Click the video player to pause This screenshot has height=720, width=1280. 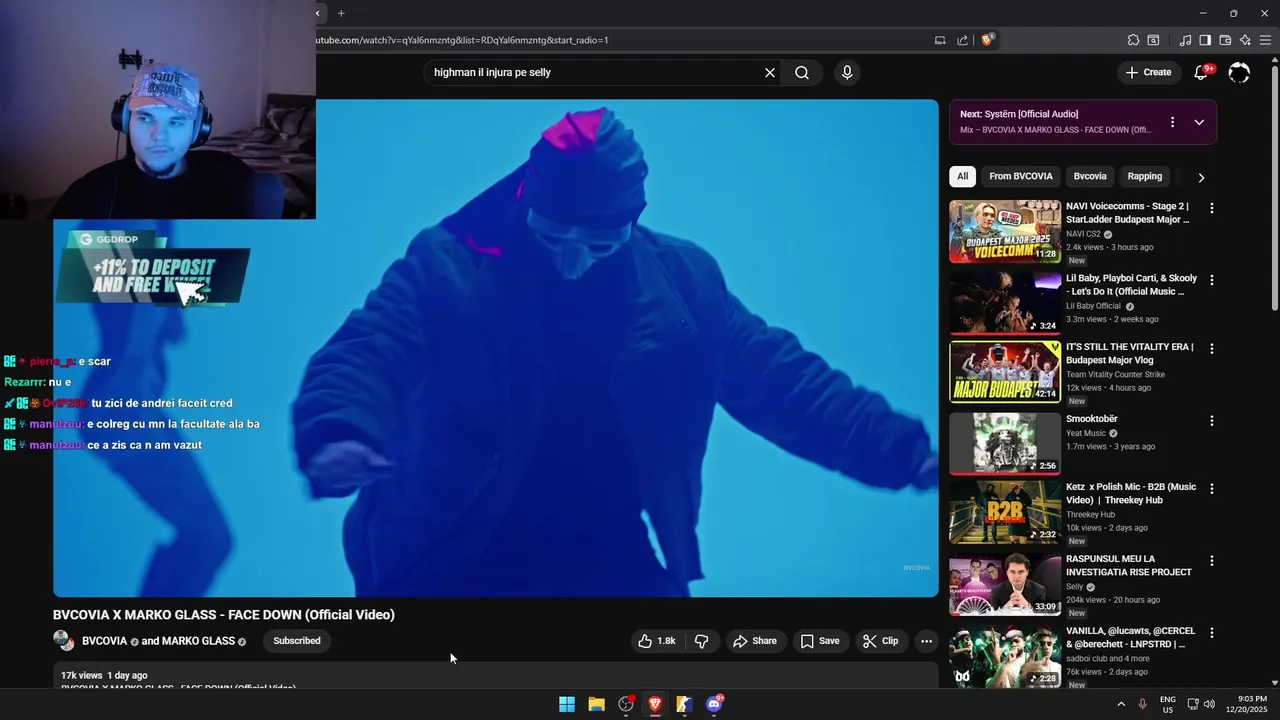(x=496, y=348)
